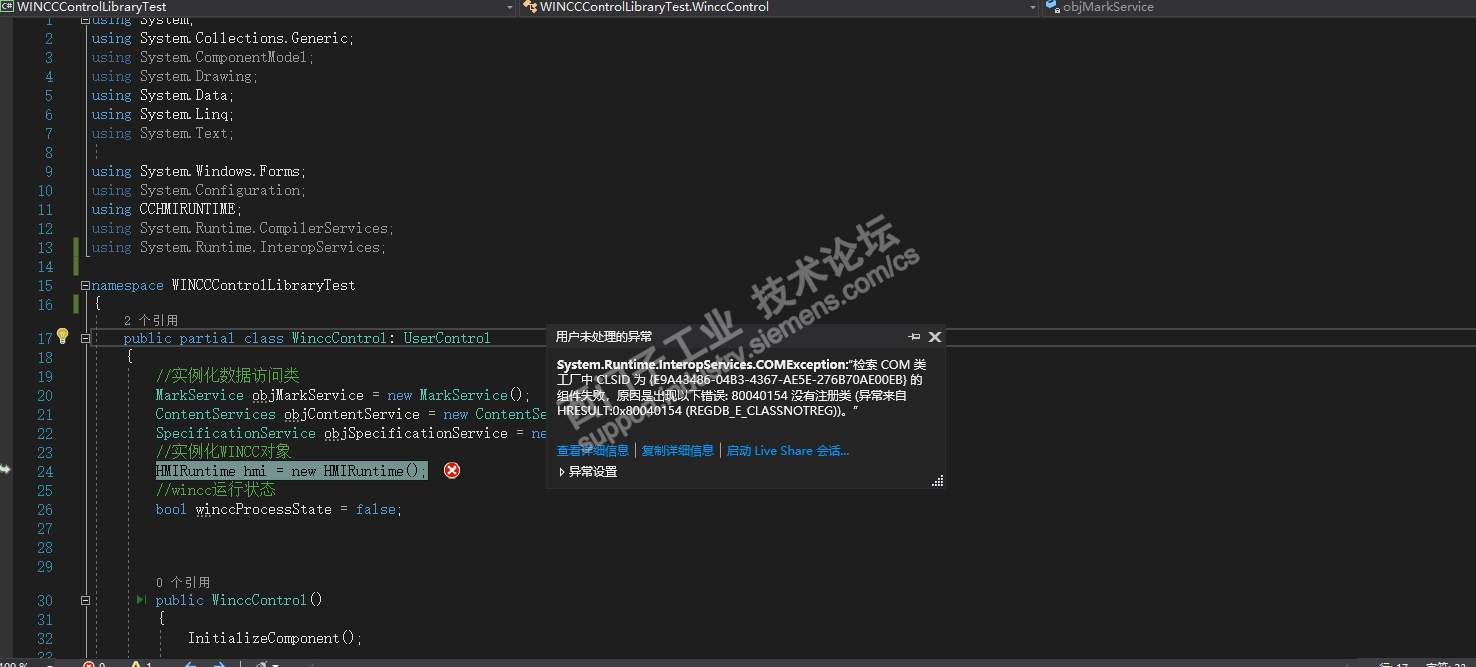
Task: Click the 'using System.Runtime.InteropServices;' line
Action: click(x=239, y=247)
